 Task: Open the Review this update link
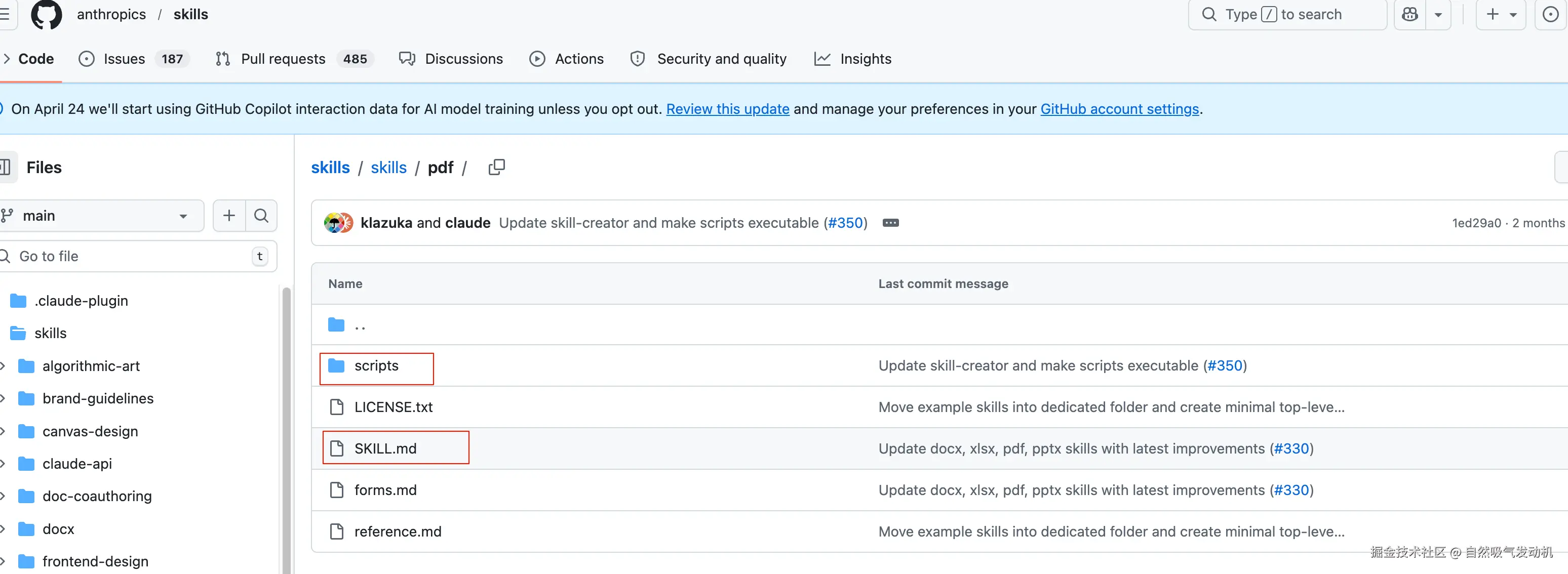[x=727, y=109]
